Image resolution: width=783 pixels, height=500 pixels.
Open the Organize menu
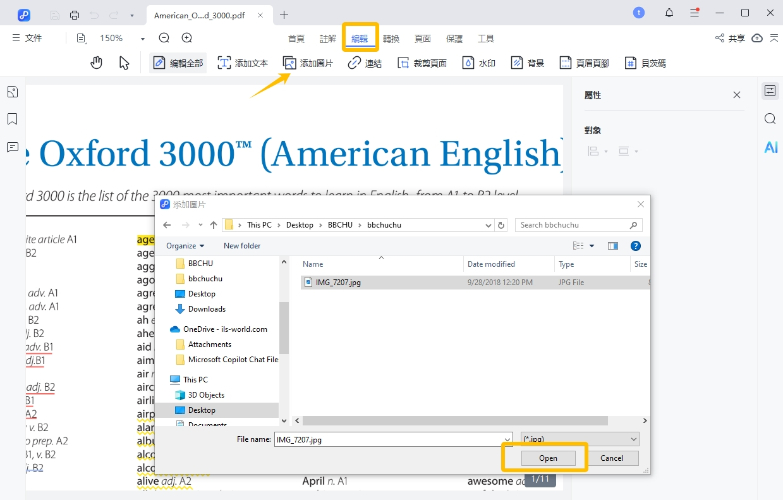point(185,246)
